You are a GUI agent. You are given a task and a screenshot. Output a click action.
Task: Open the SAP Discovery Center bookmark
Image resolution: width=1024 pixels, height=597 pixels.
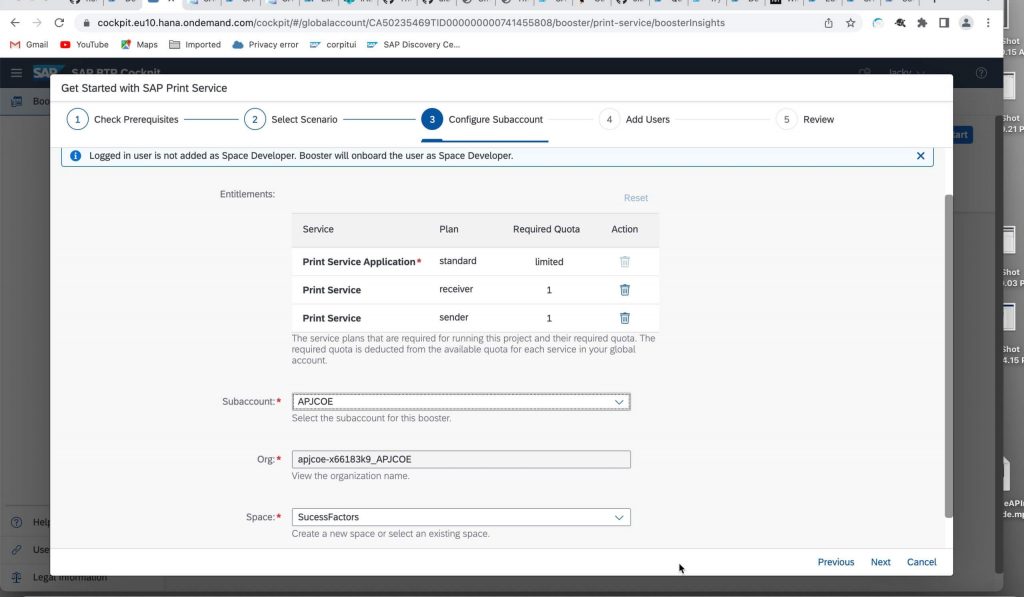[x=413, y=44]
